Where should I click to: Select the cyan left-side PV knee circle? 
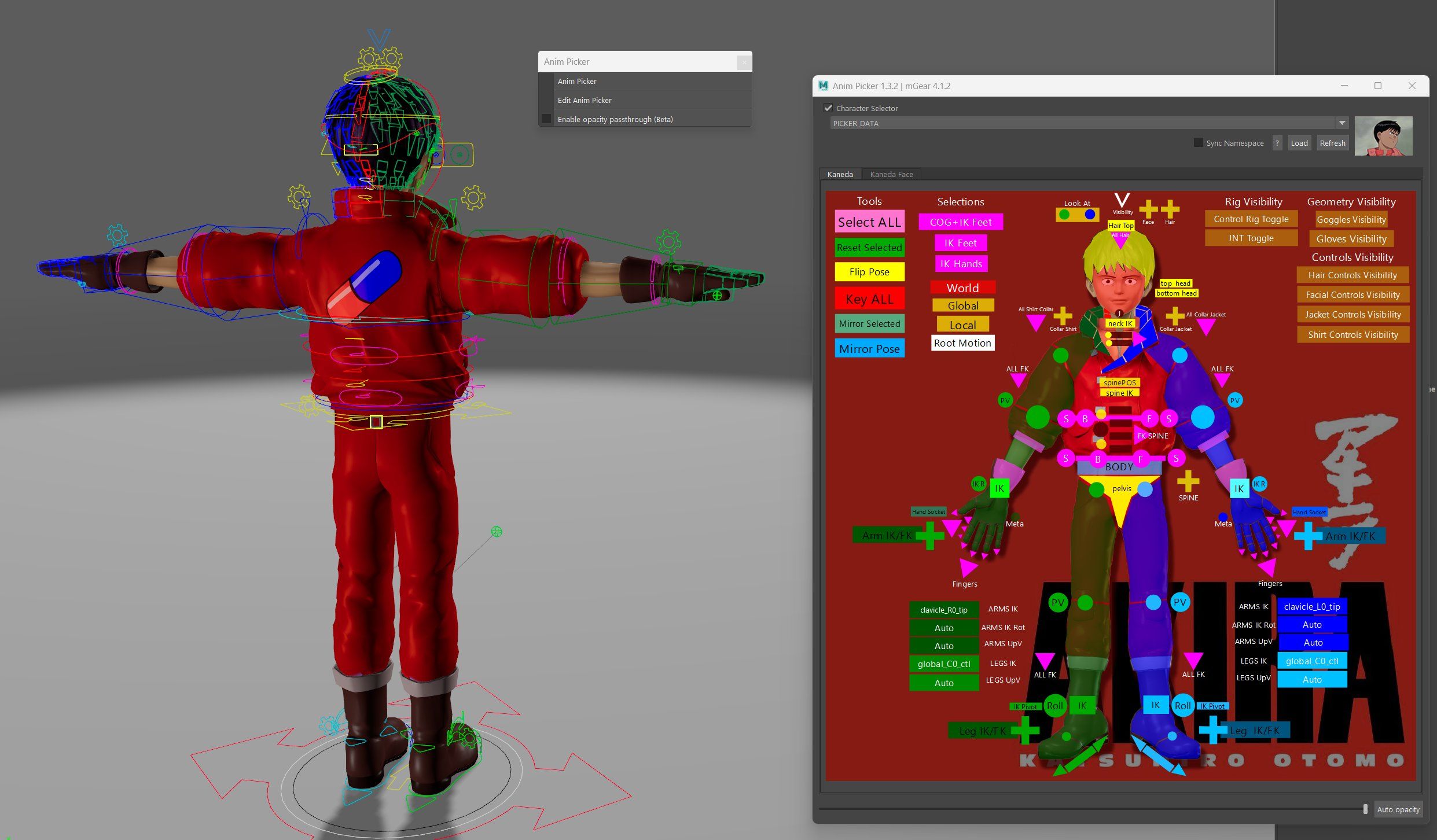1179,602
